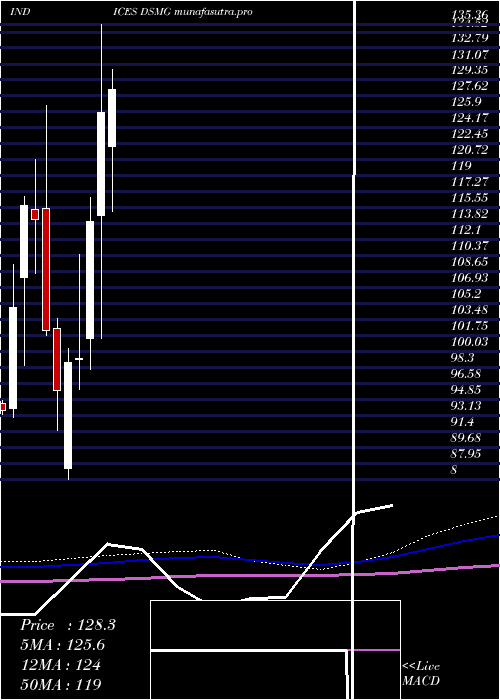The height and width of the screenshot is (700, 500).
Task: Select the 91.4 price axis label
Action: [x=462, y=422]
